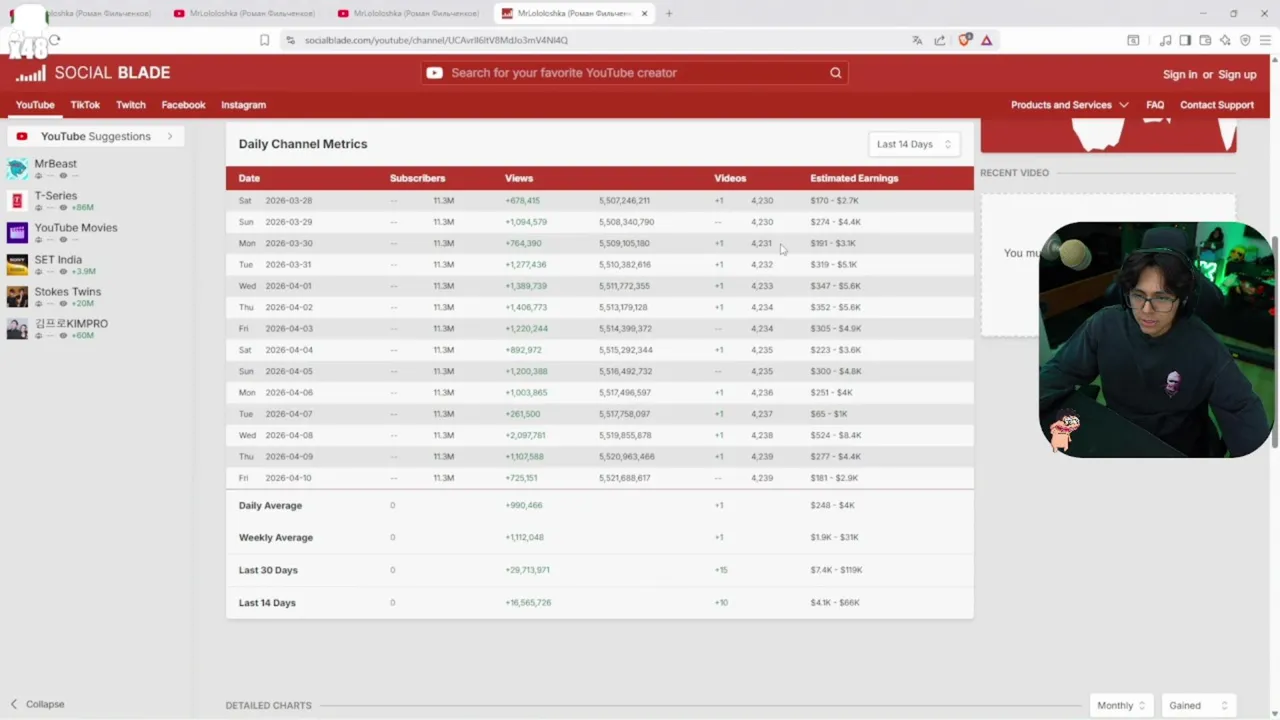The width and height of the screenshot is (1280, 720).
Task: Focus the YouTube creator search field
Action: click(635, 73)
